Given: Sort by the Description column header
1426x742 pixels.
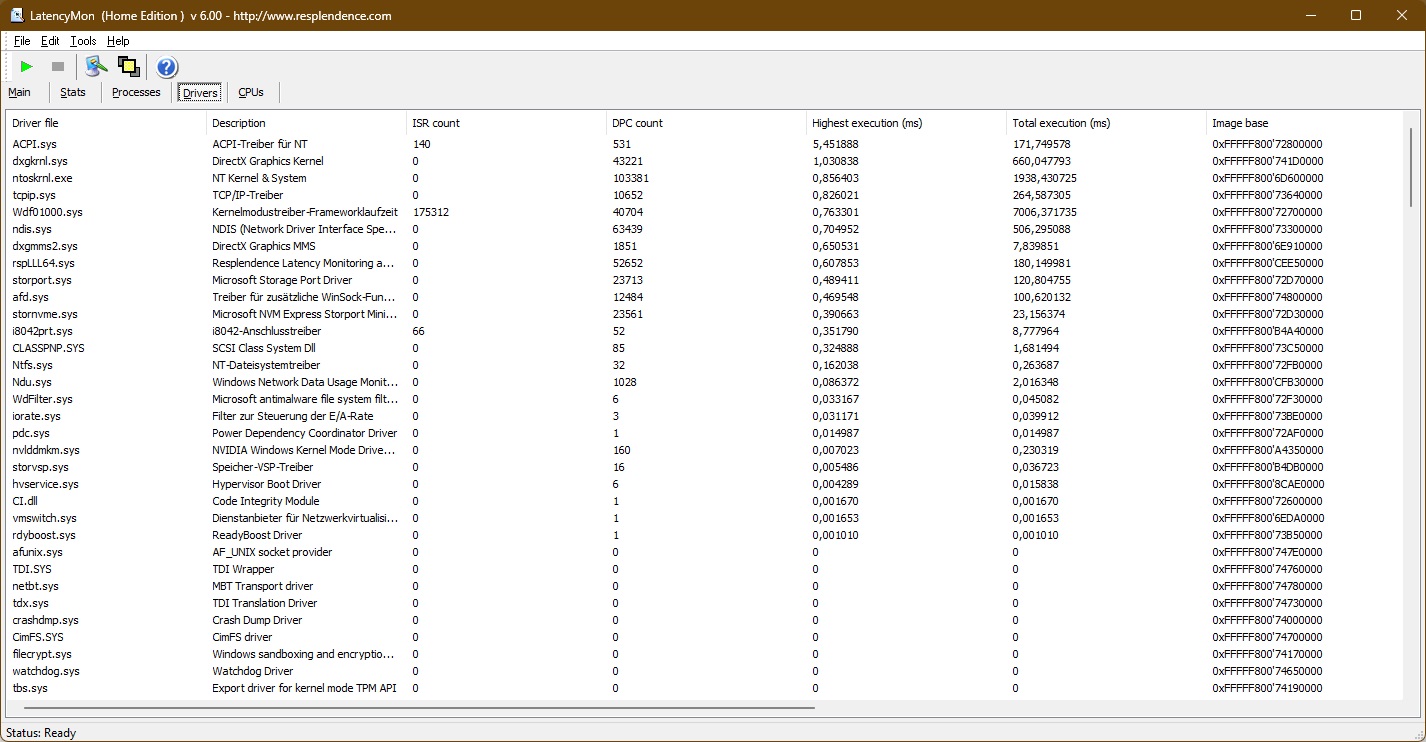Looking at the screenshot, I should 307,123.
